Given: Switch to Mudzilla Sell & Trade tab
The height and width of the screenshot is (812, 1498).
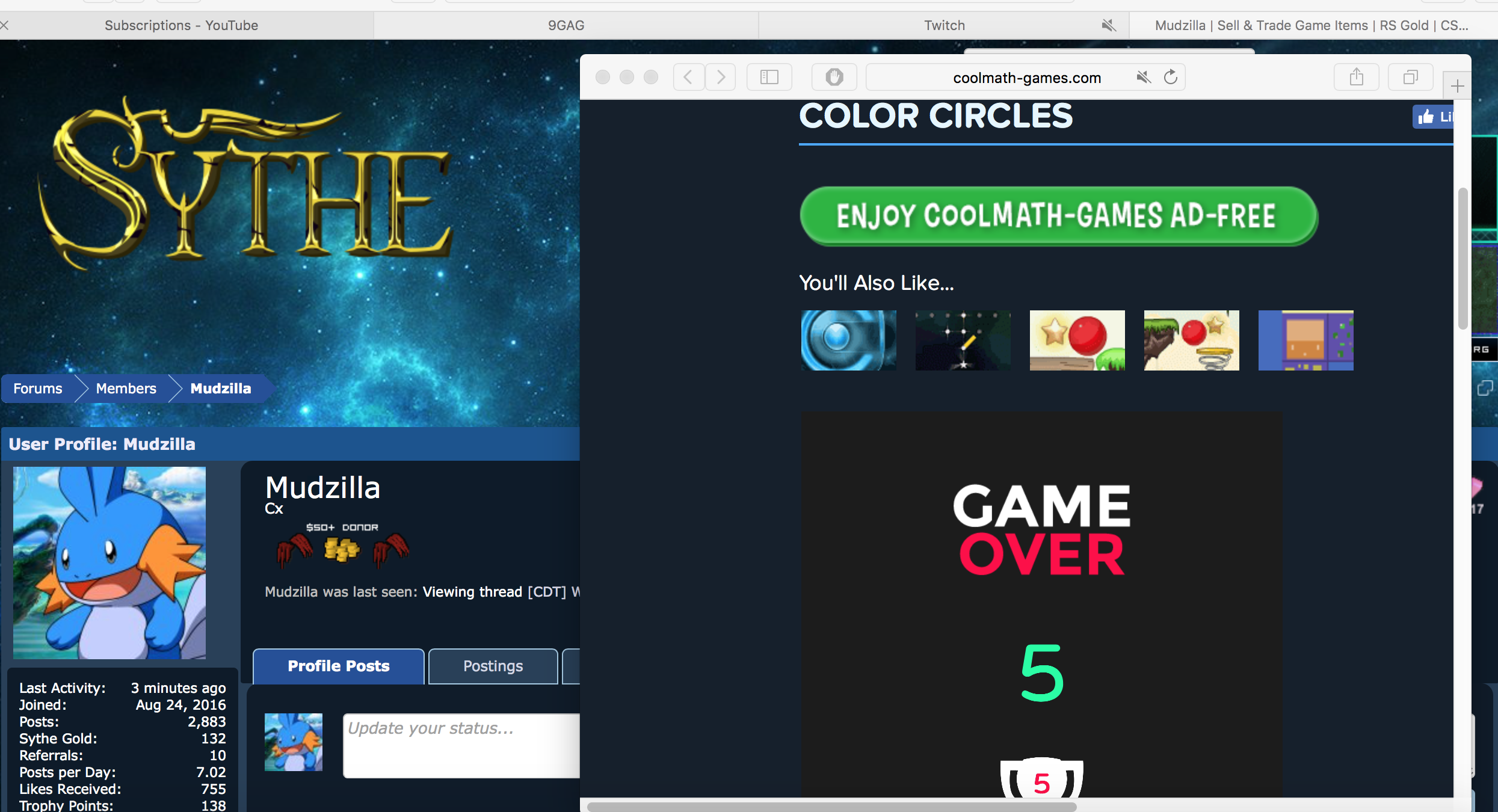Looking at the screenshot, I should pyautogui.click(x=1312, y=25).
